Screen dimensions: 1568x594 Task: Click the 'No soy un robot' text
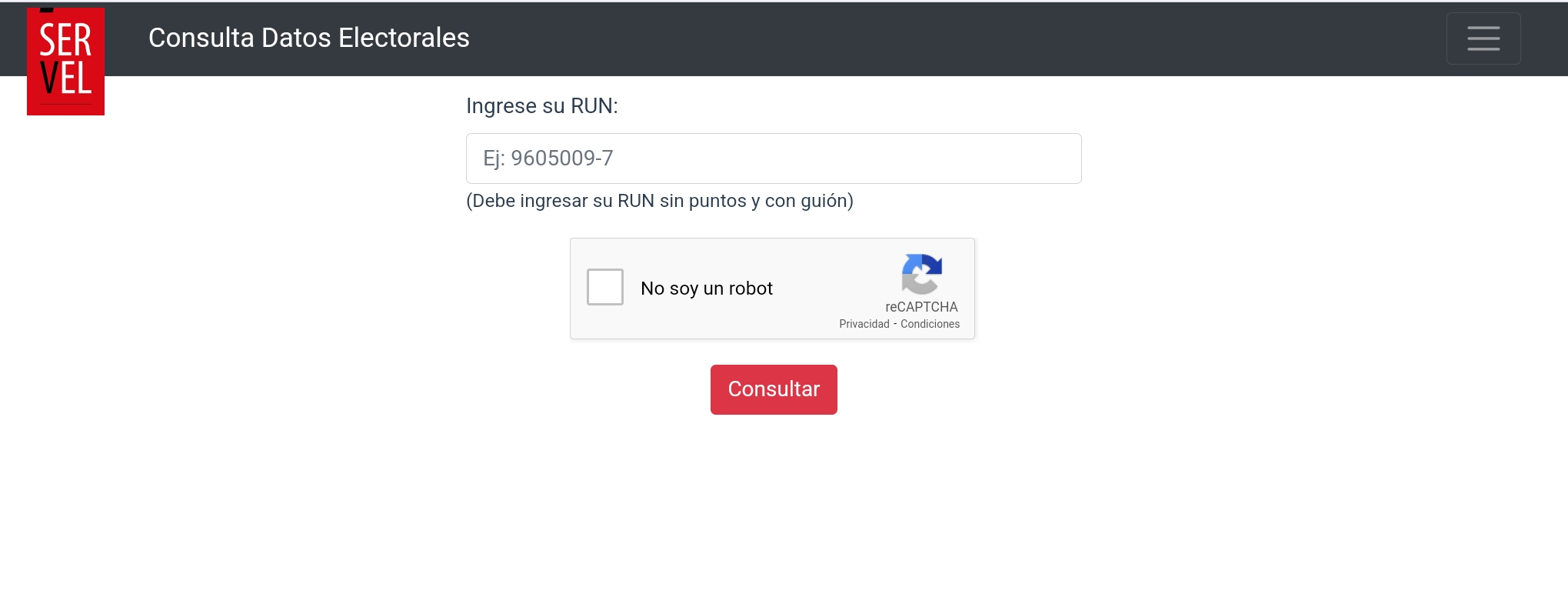[707, 289]
